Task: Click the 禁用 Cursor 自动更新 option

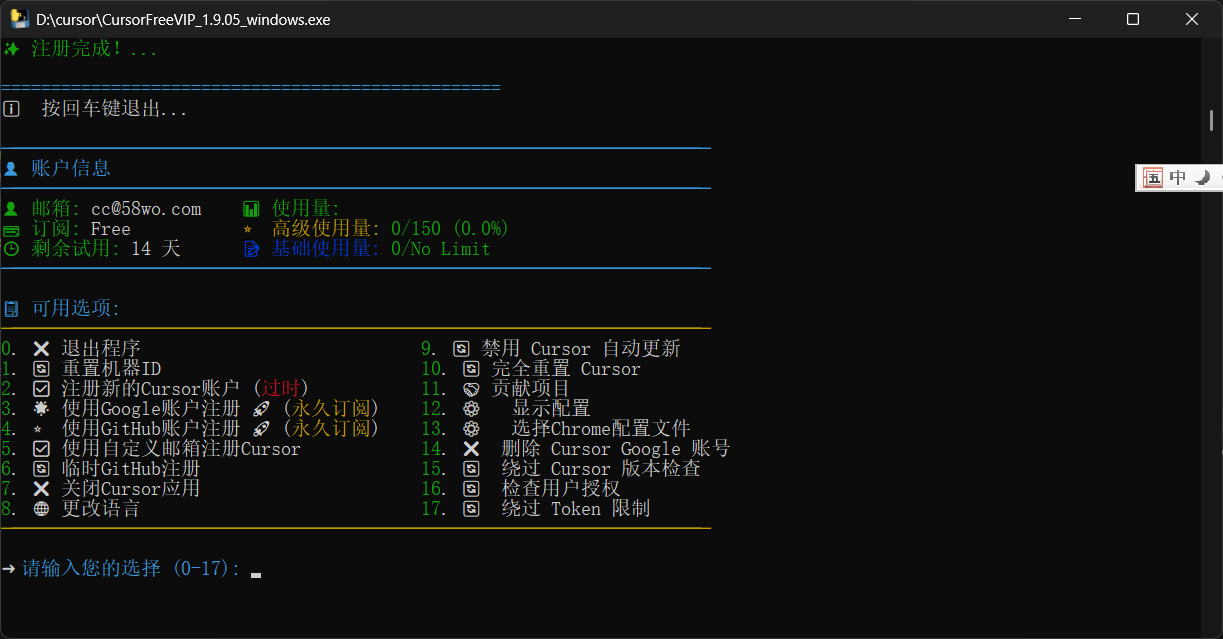Action: (581, 349)
